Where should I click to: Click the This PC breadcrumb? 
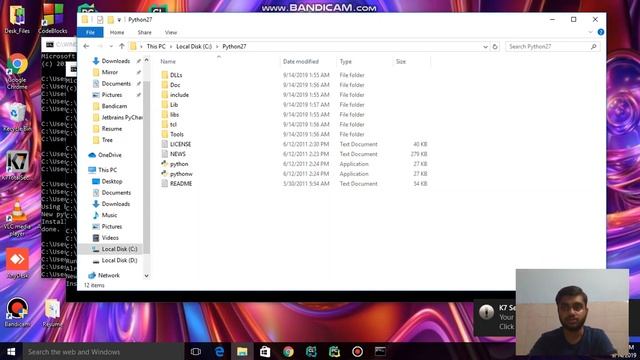[156, 47]
